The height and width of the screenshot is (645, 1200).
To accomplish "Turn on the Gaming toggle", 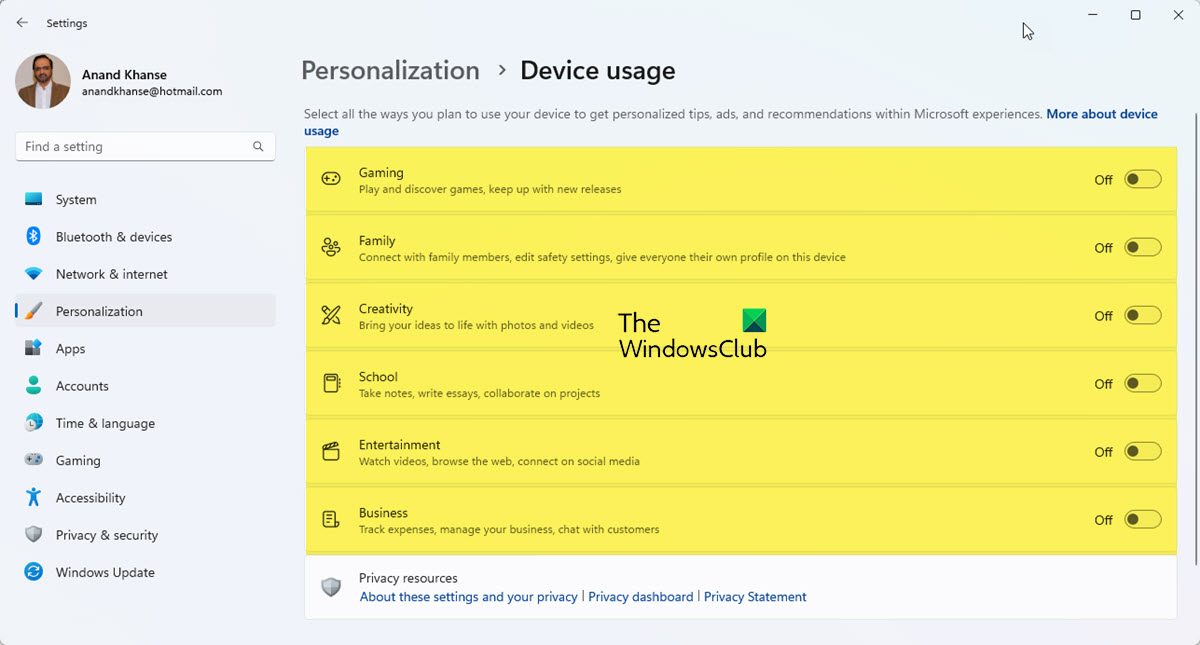I will tap(1143, 180).
